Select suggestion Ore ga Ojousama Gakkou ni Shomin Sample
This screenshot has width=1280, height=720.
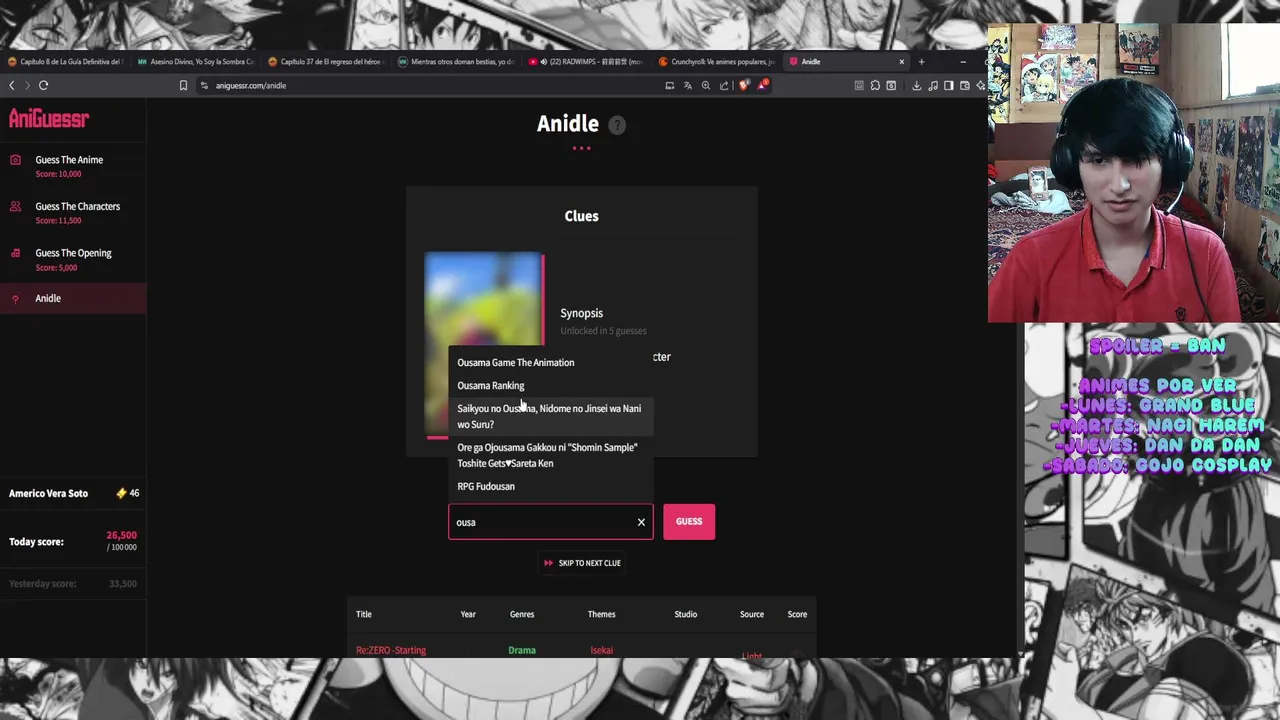pyautogui.click(x=551, y=456)
